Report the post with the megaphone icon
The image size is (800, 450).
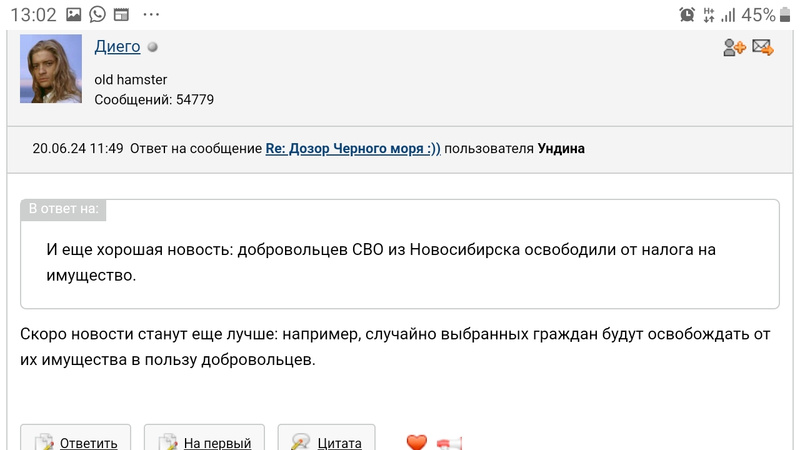(449, 442)
